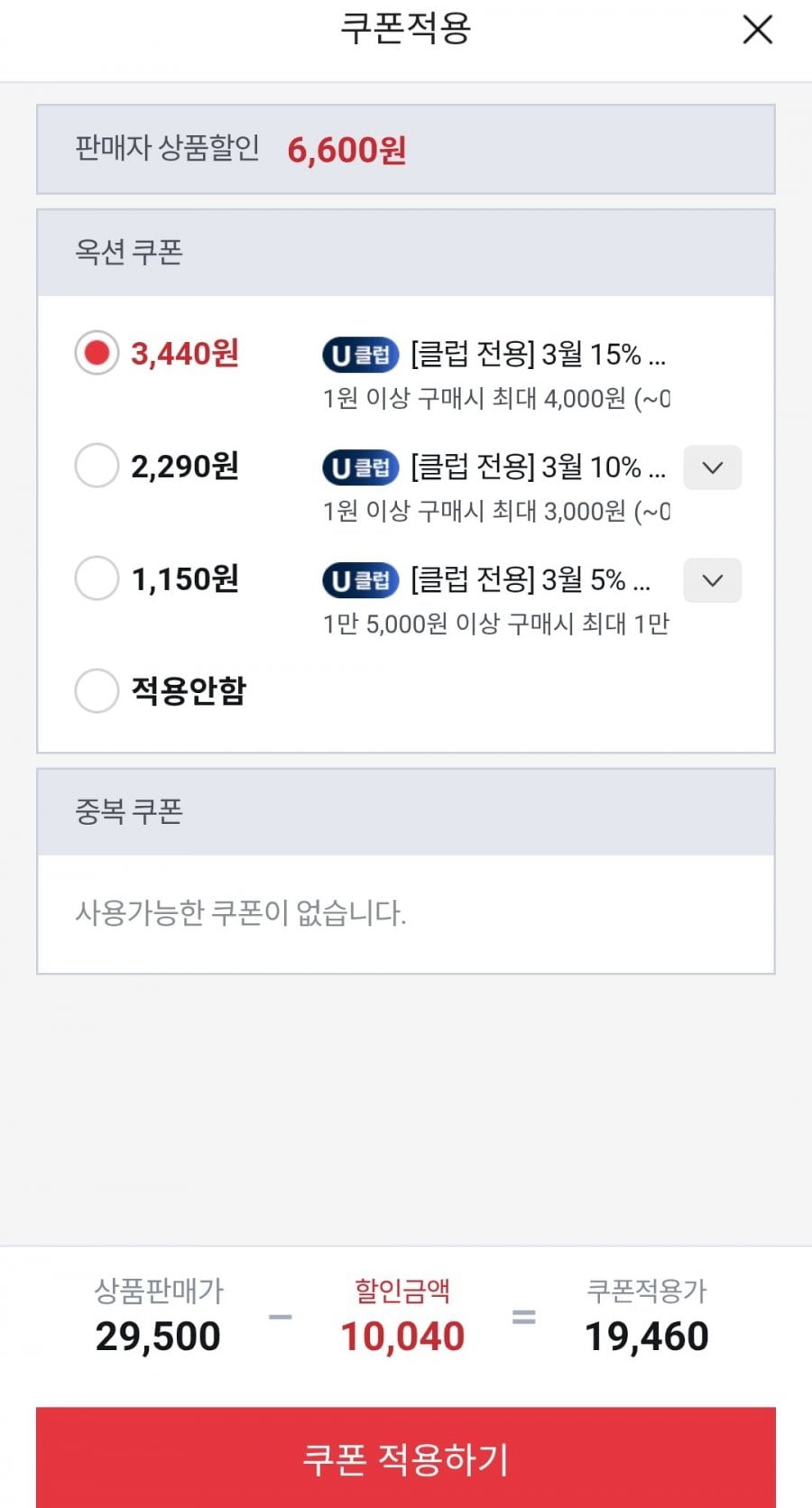Tap the [클럽 전용] 3월 10% coupon title

tap(538, 467)
